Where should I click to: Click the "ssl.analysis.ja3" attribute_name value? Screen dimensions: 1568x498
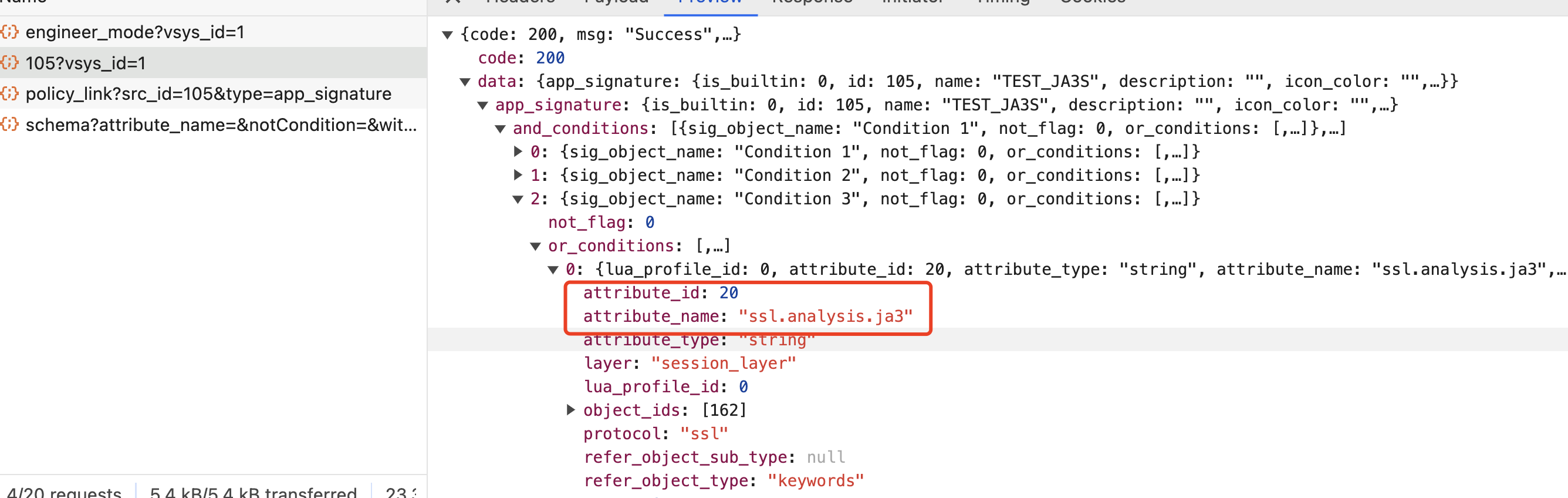(824, 317)
